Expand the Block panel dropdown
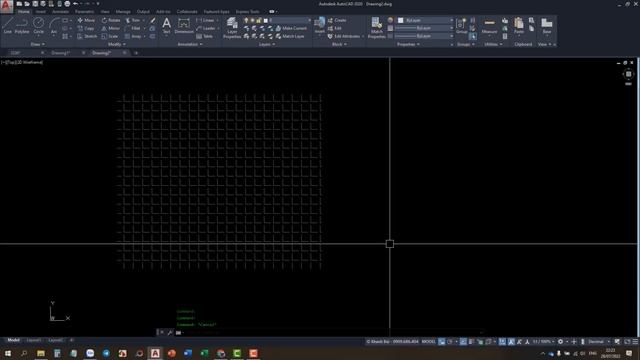Viewport: 640px width, 360px height. click(339, 44)
